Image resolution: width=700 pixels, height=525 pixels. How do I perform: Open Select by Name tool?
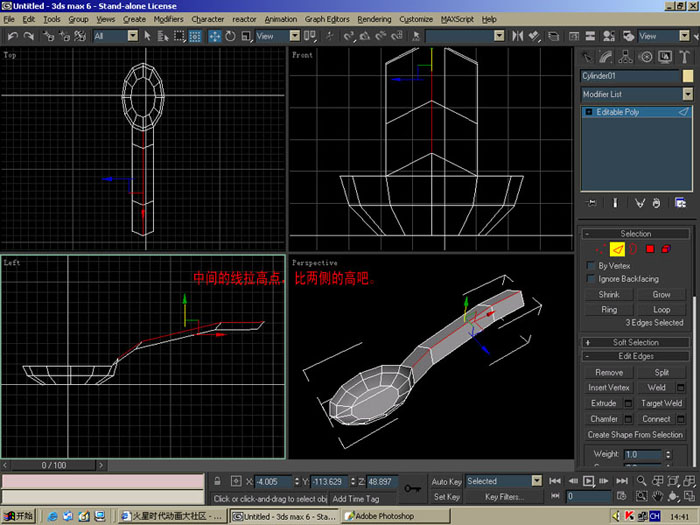tap(163, 36)
